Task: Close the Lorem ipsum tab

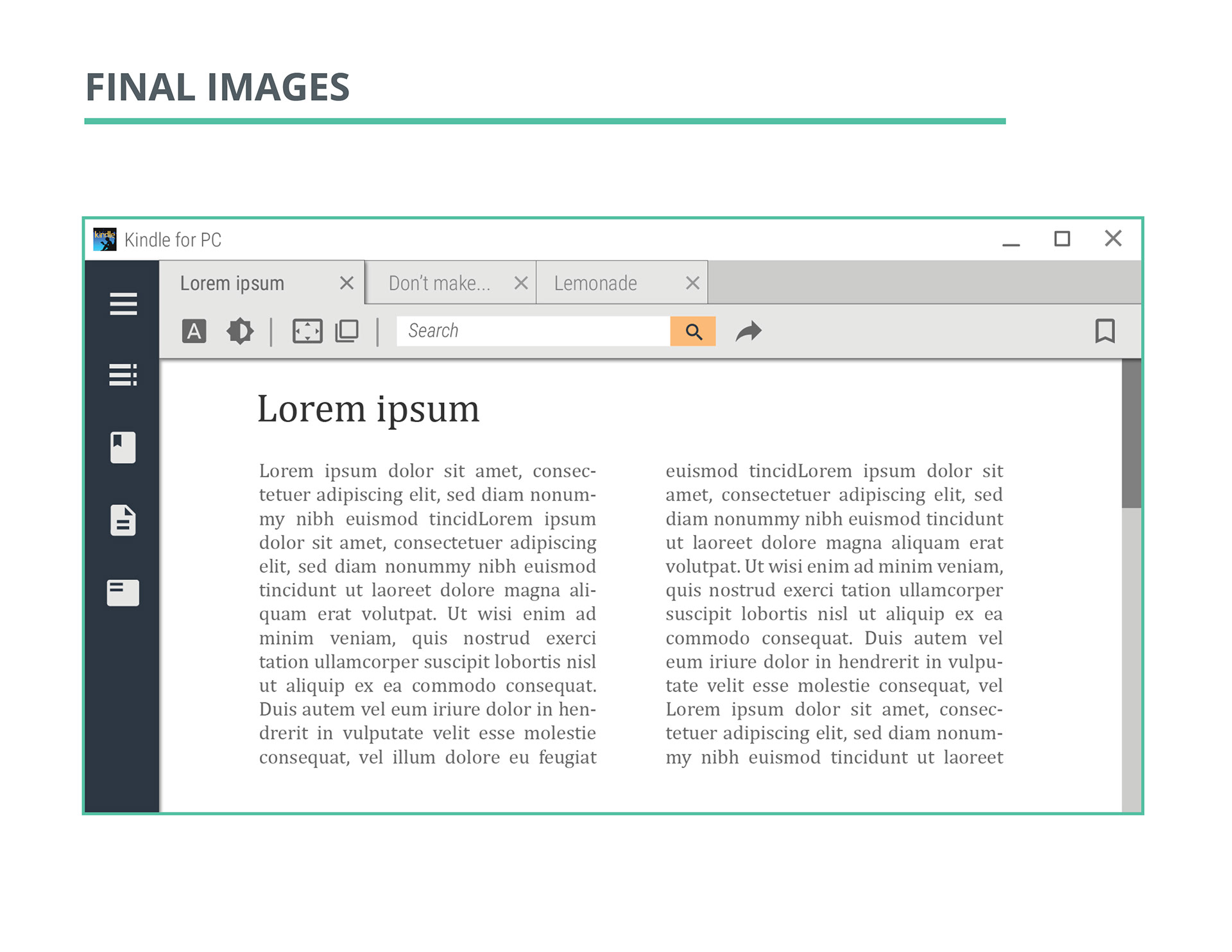Action: coord(346,283)
